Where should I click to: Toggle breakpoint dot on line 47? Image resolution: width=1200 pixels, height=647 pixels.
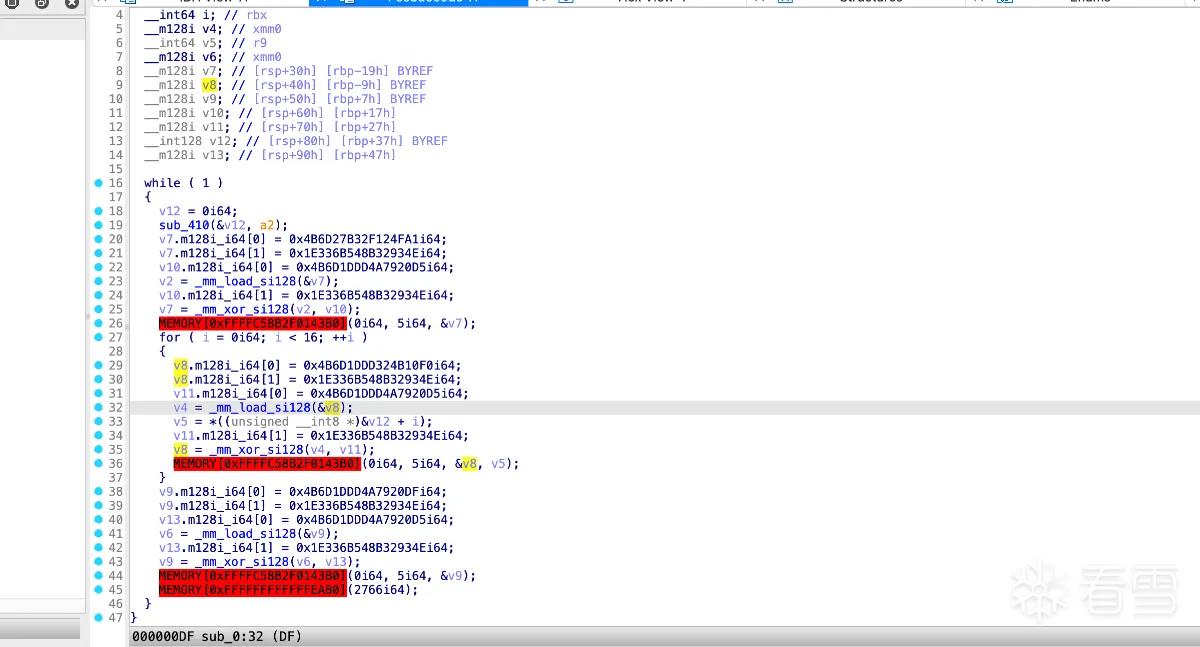98,617
